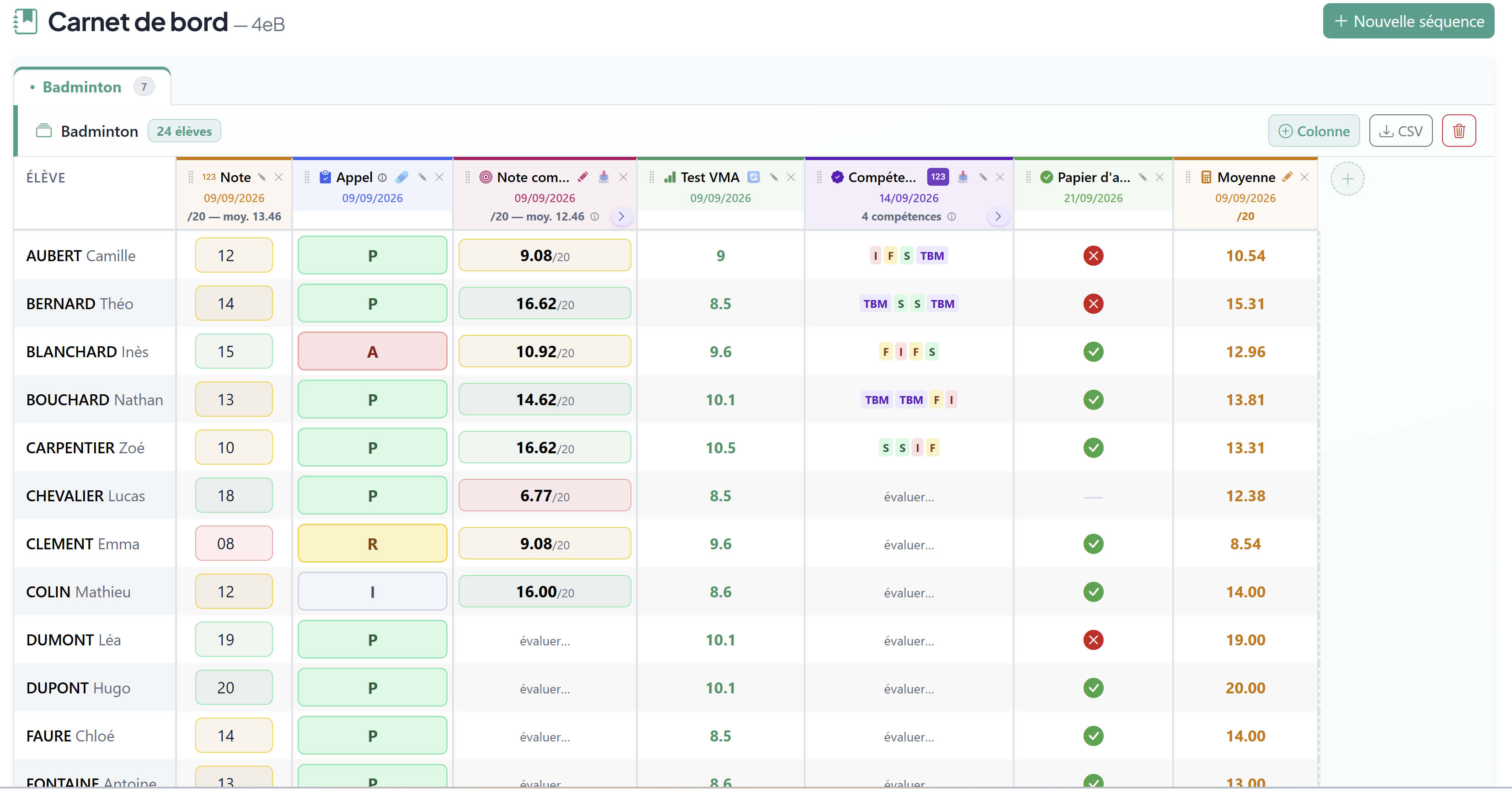
Task: Click CLEMENT Emma's note field showing 08
Action: click(234, 544)
